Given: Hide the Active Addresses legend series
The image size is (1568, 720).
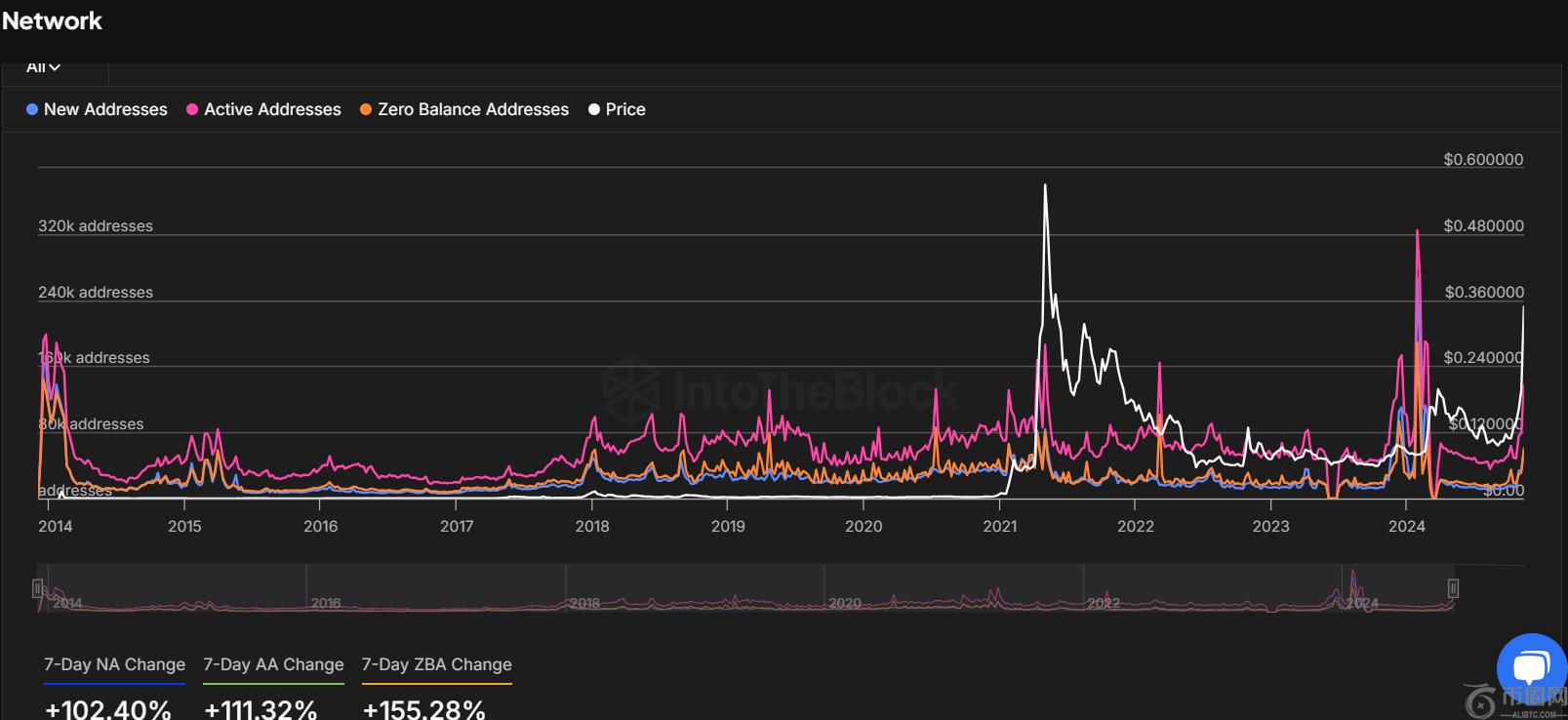Looking at the screenshot, I should [263, 109].
